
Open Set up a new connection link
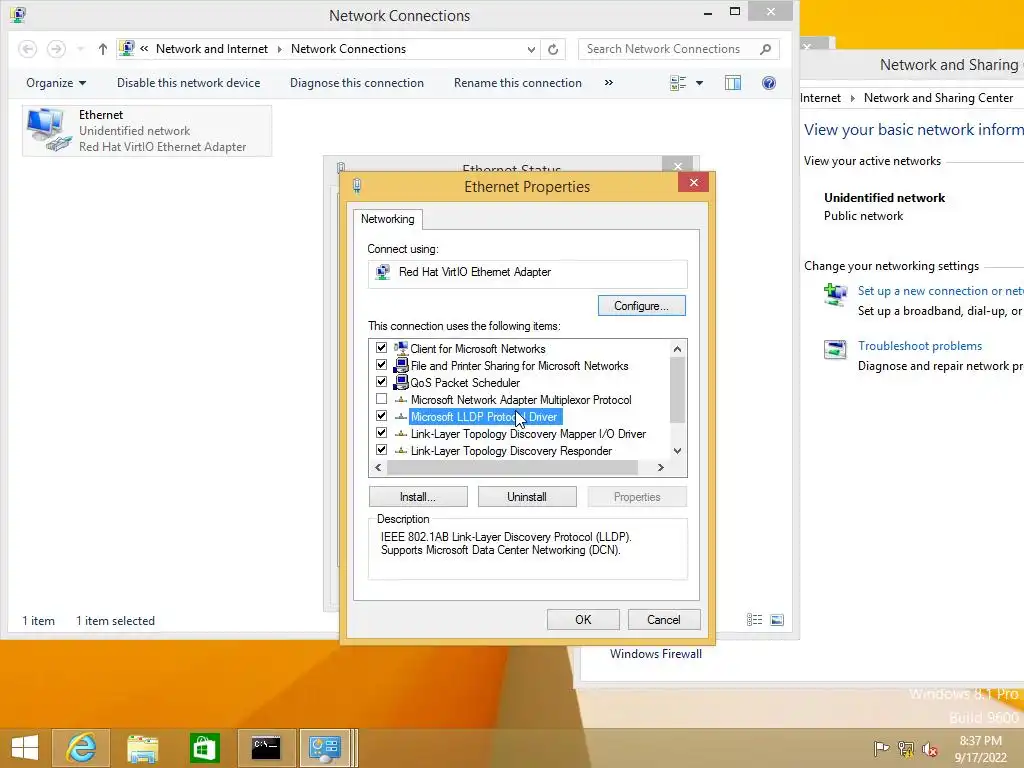click(940, 291)
